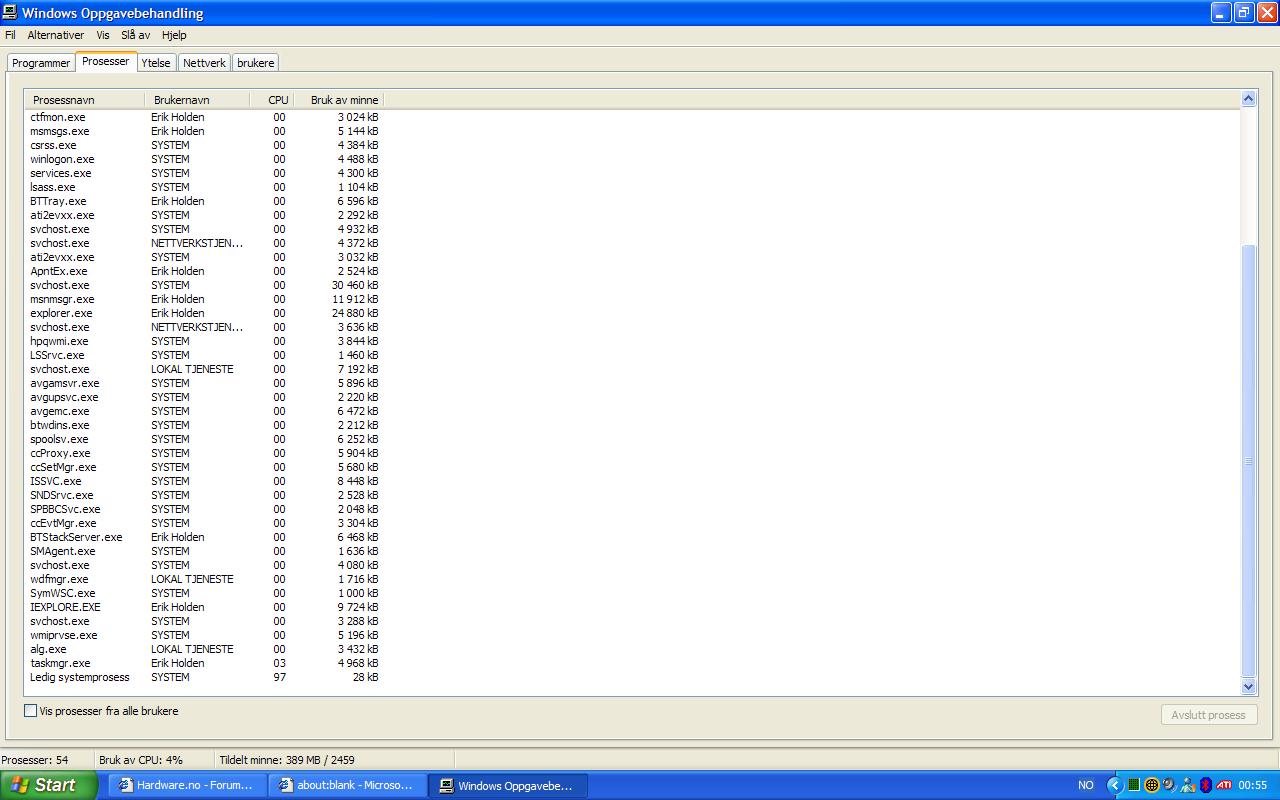Screen dimensions: 1280x800
Task: Select the msnmsgr.exe process
Action: tap(204, 299)
